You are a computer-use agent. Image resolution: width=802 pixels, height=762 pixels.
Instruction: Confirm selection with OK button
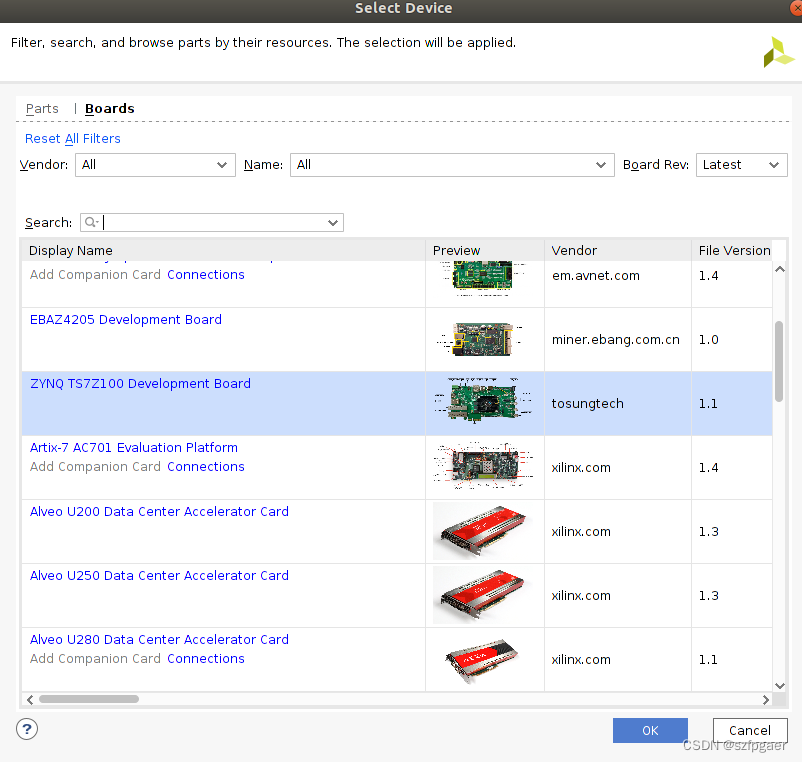[650, 730]
